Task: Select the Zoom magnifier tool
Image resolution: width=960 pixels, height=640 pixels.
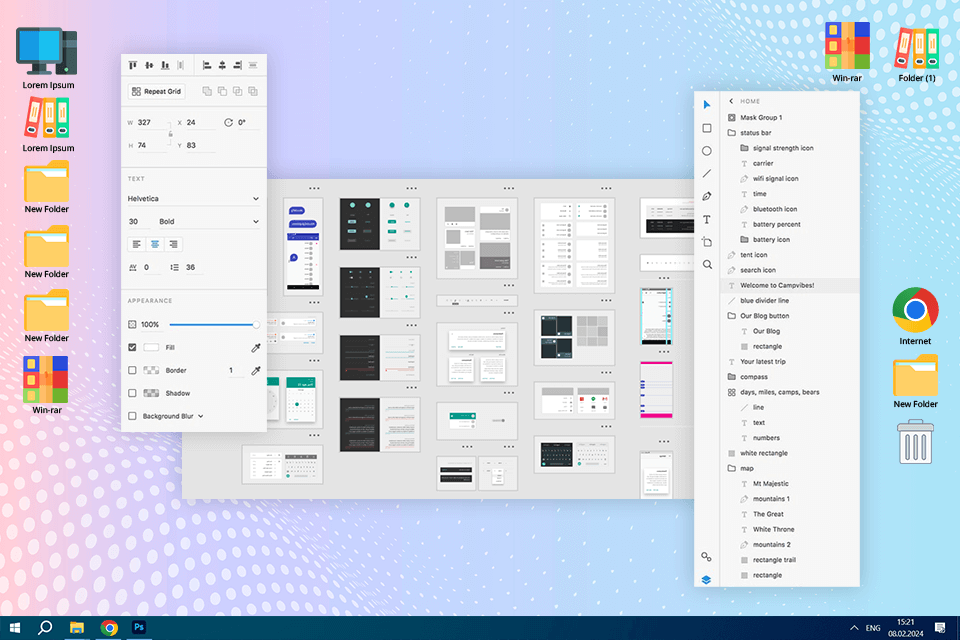Action: point(707,265)
